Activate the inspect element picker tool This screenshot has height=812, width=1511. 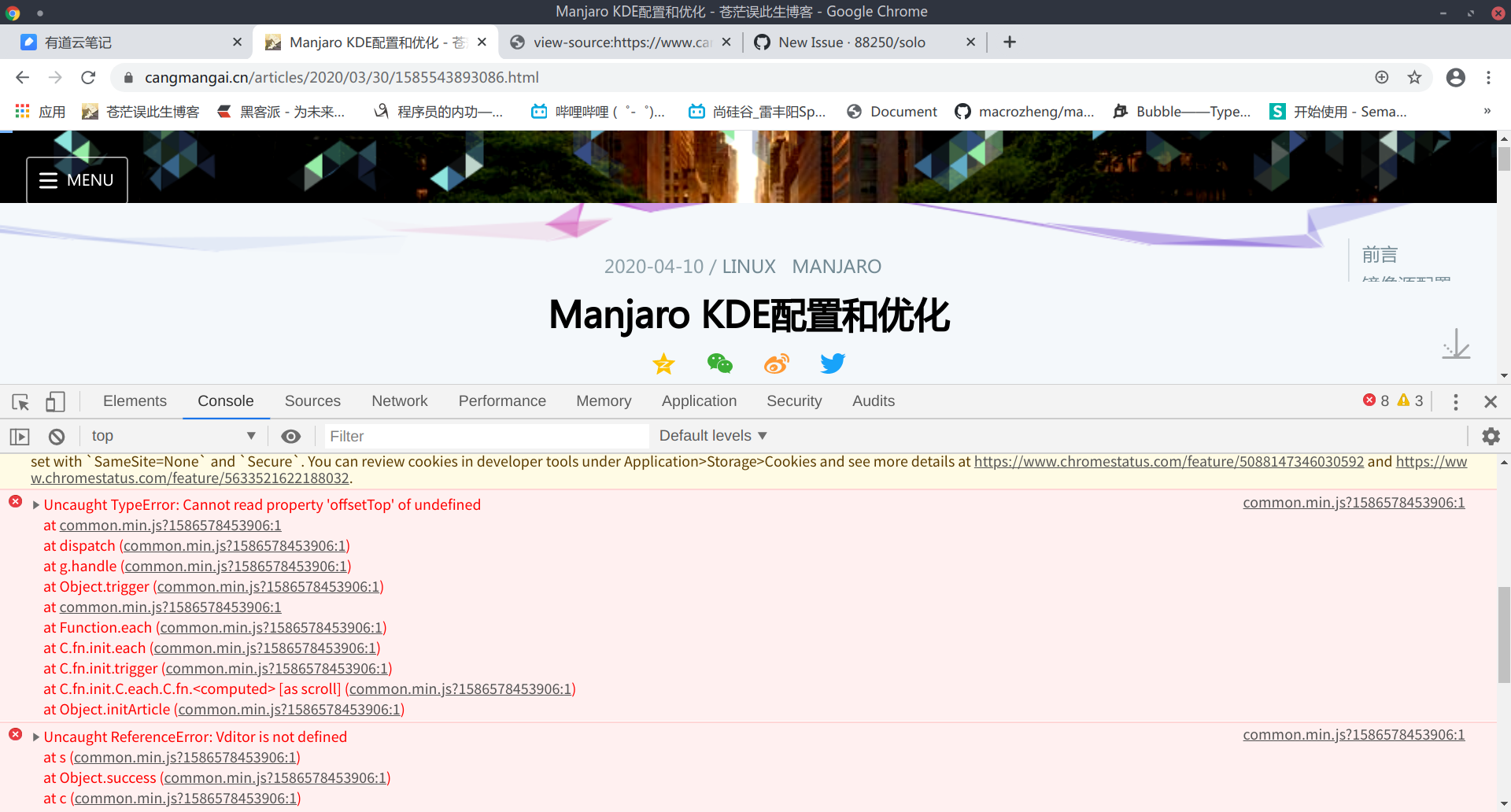[x=20, y=402]
